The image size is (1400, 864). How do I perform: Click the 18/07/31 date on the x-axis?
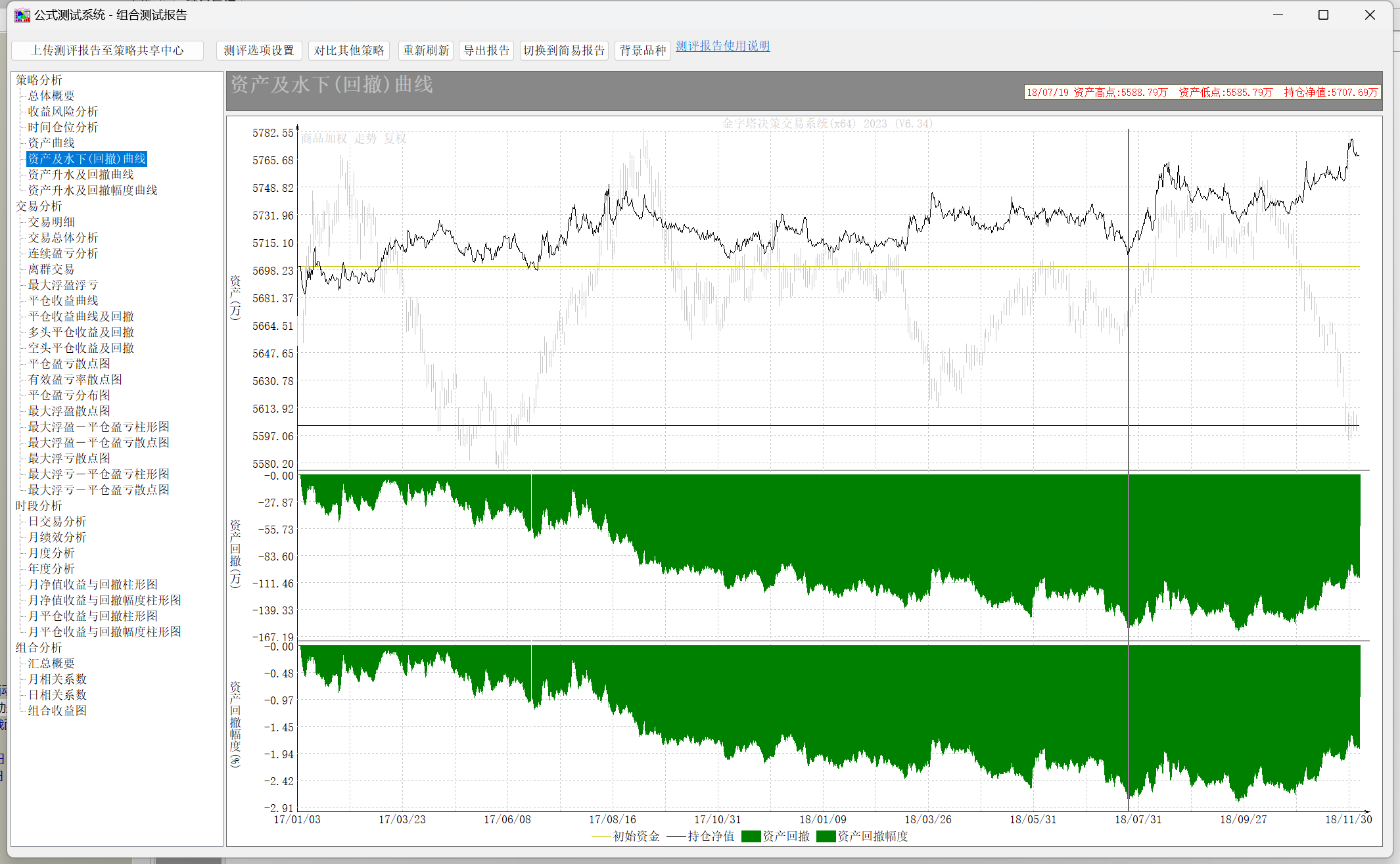pos(1138,819)
